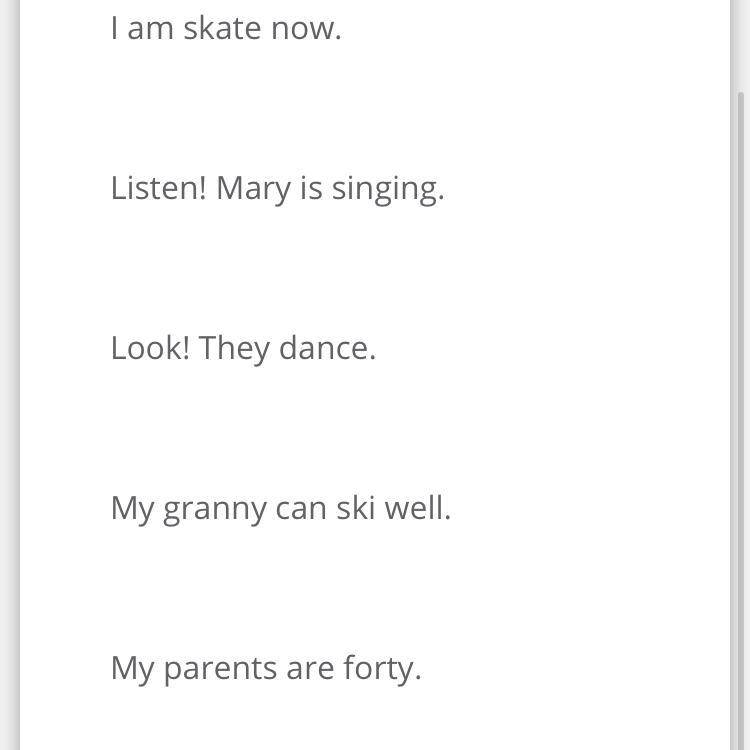Click the vertical scrollbar thumb on the right

[740, 400]
